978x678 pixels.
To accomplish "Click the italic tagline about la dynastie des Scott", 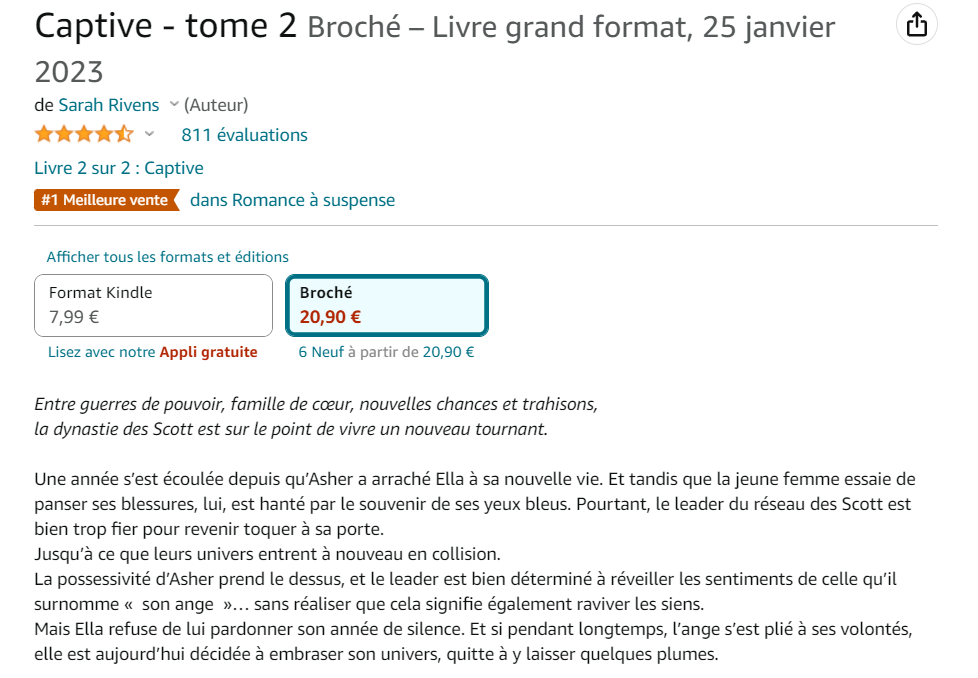I will [x=316, y=417].
